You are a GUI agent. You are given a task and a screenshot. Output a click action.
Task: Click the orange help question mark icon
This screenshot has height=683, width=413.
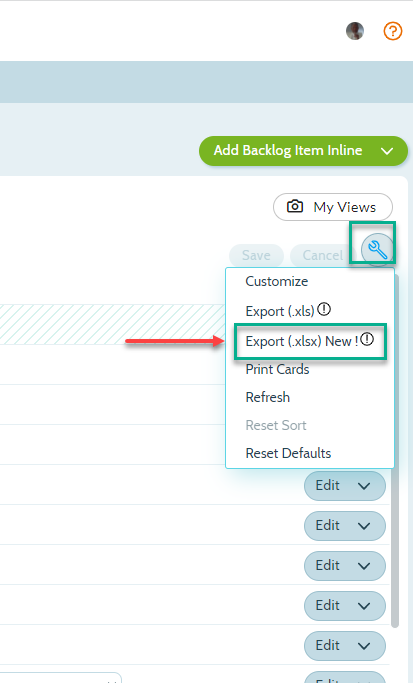point(393,31)
